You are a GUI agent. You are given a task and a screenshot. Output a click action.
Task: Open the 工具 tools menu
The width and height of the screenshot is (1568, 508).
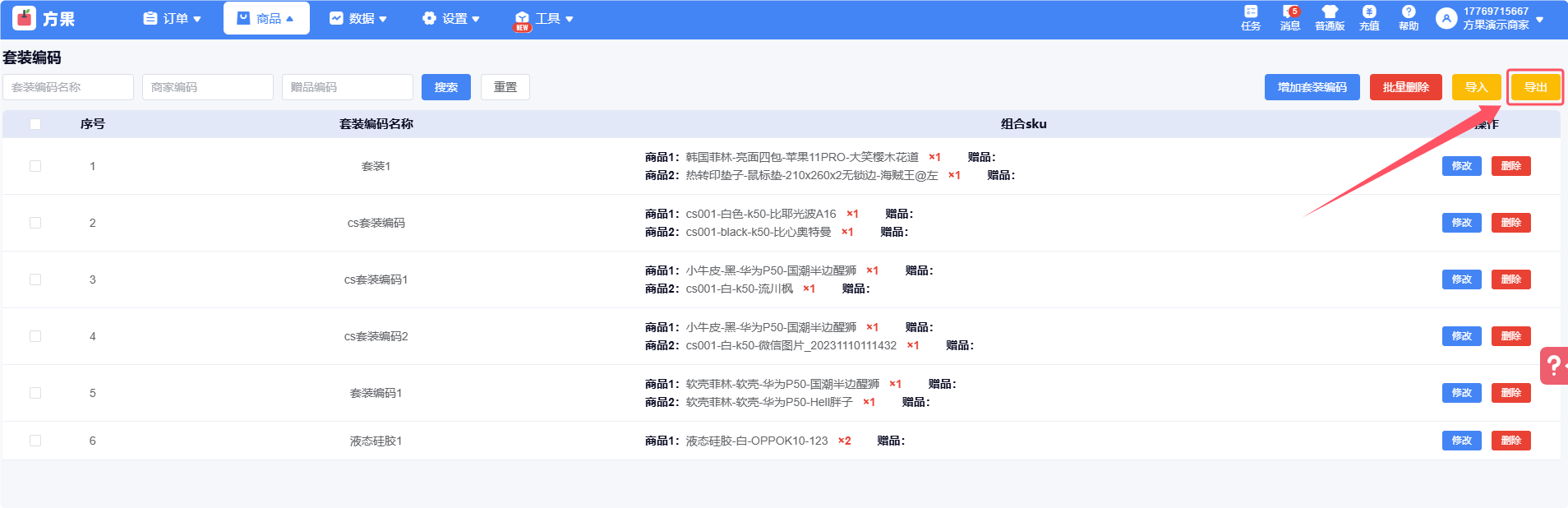click(x=544, y=18)
